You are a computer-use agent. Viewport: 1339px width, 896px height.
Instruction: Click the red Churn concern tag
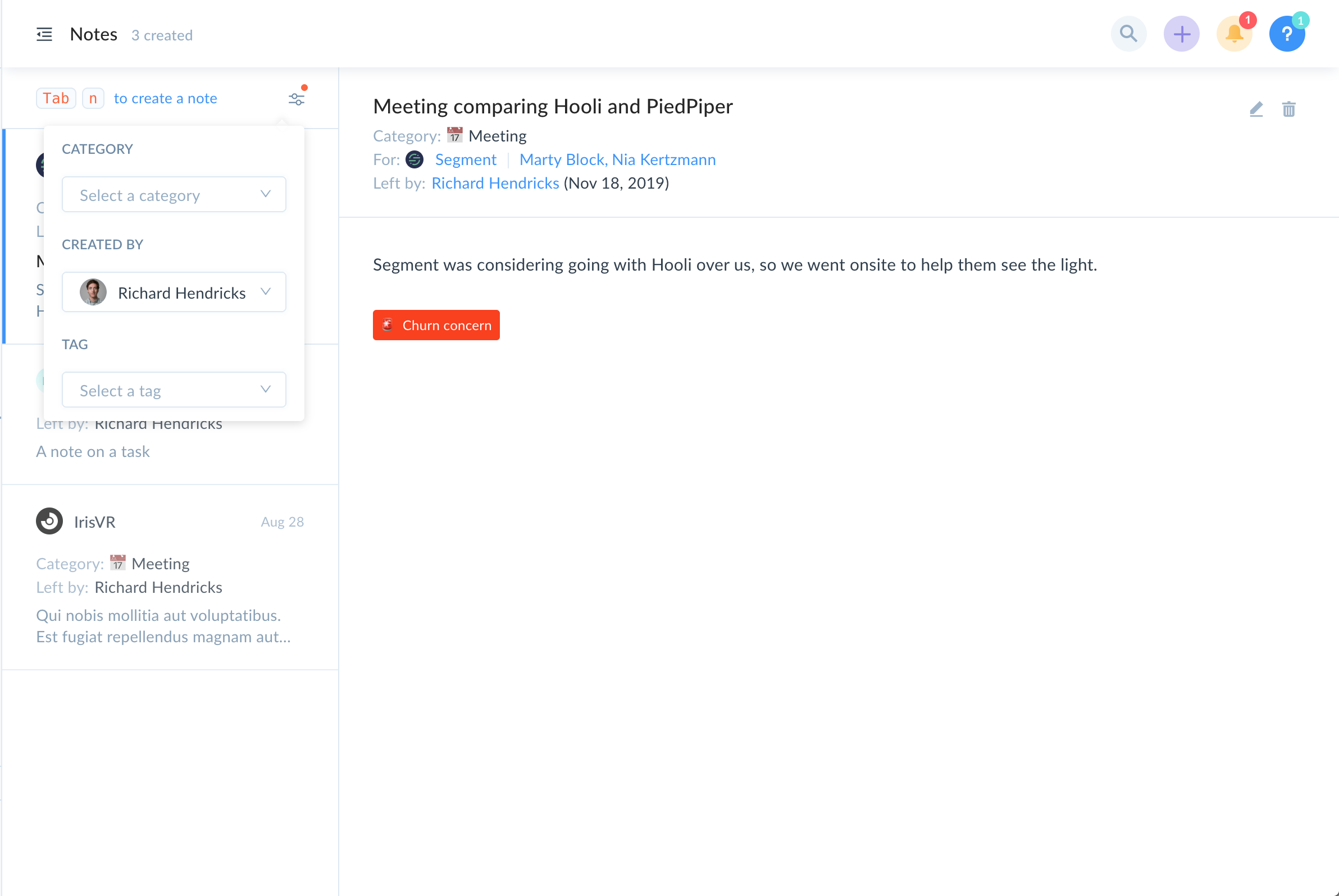(x=436, y=325)
